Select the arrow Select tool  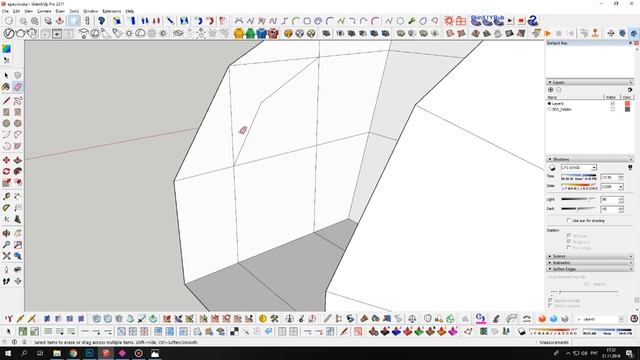click(x=6, y=76)
